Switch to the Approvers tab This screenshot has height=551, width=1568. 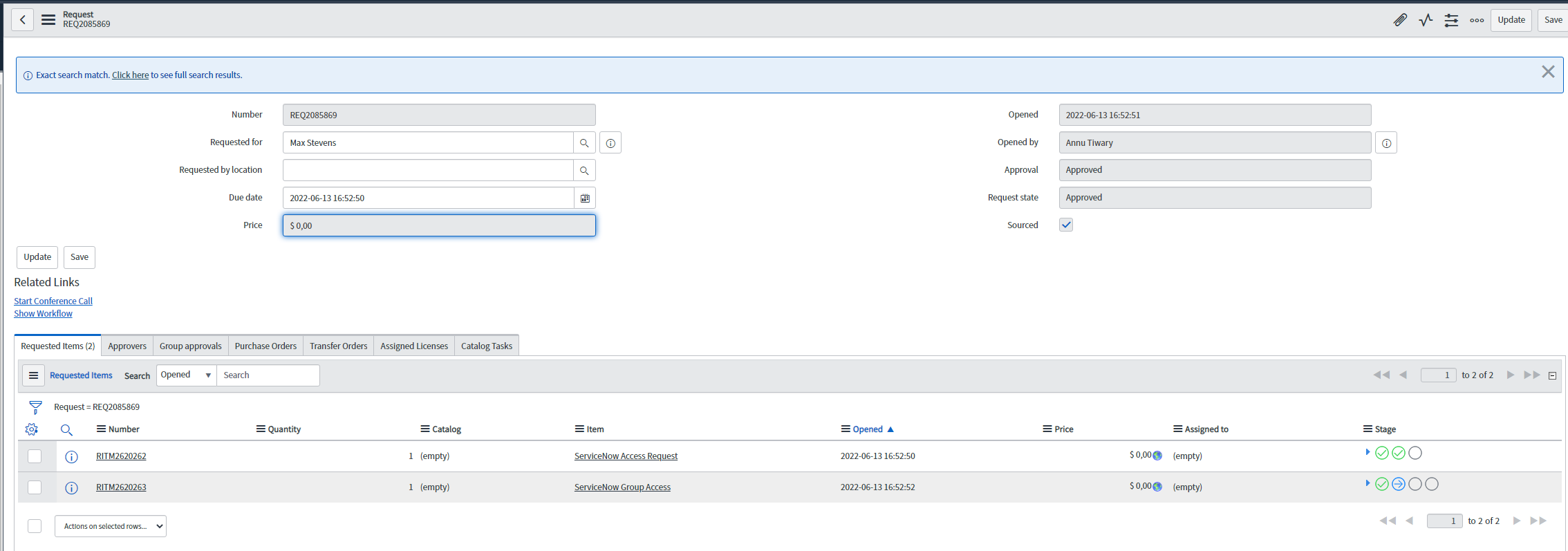127,346
